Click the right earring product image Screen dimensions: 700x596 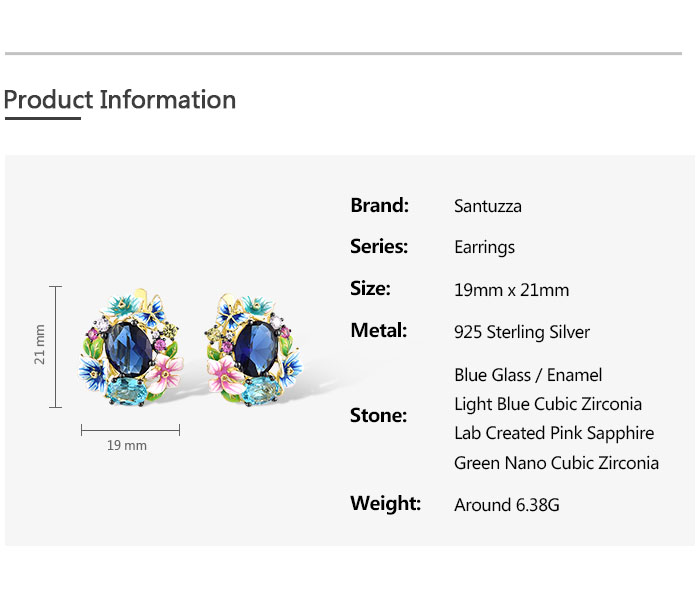251,347
